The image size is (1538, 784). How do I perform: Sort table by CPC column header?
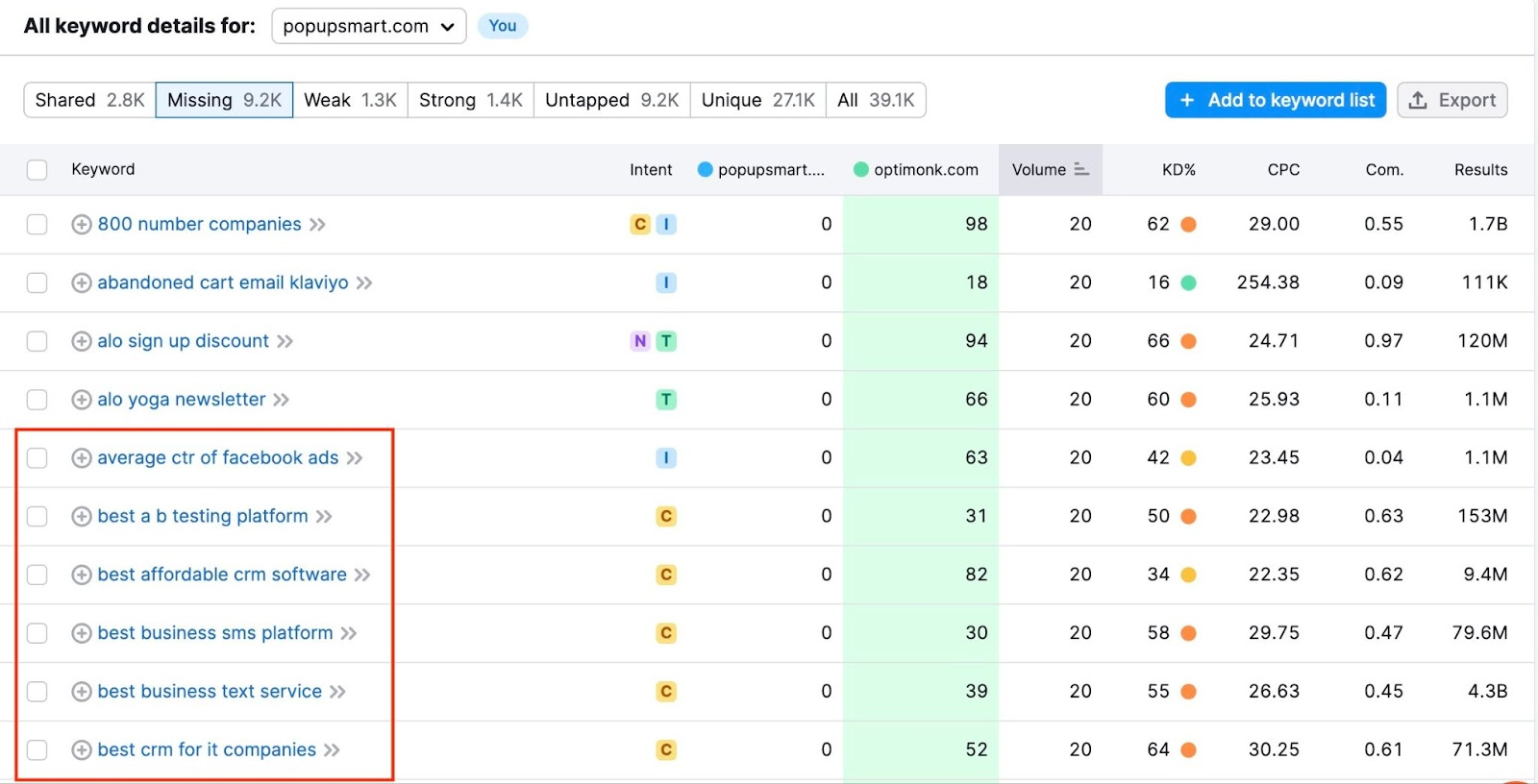pos(1282,170)
